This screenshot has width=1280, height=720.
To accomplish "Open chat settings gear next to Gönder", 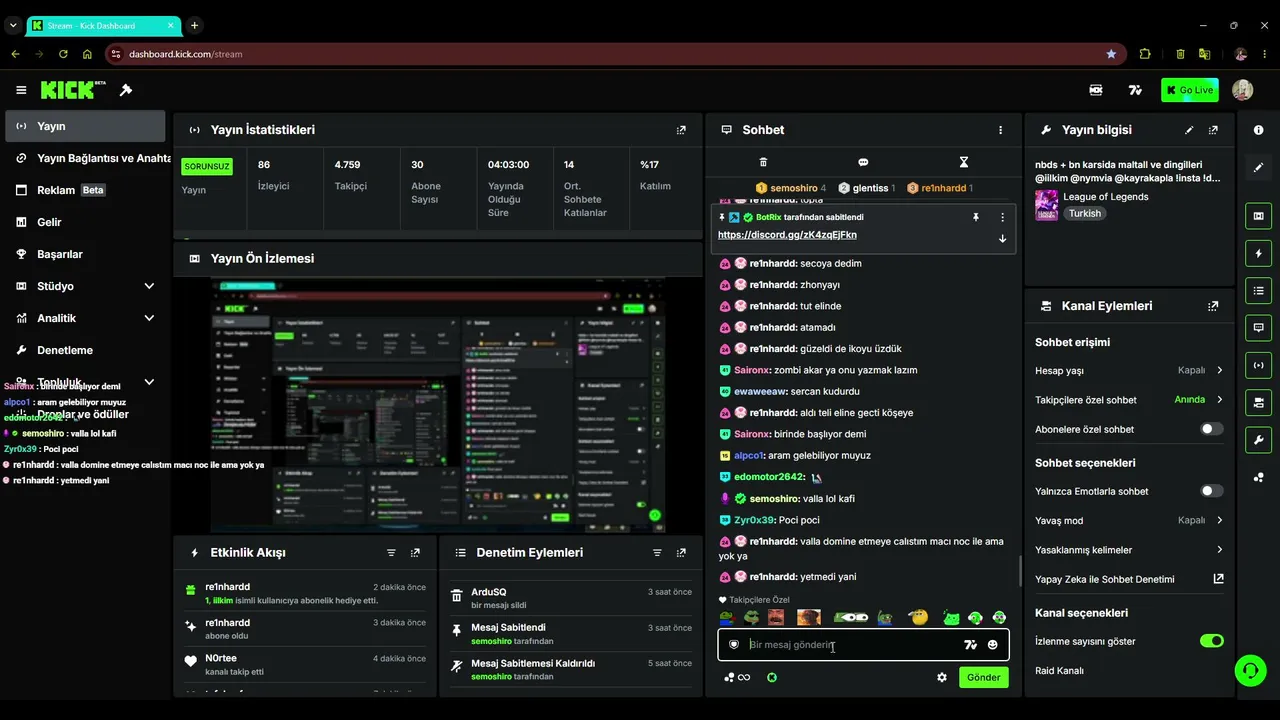I will (x=941, y=677).
